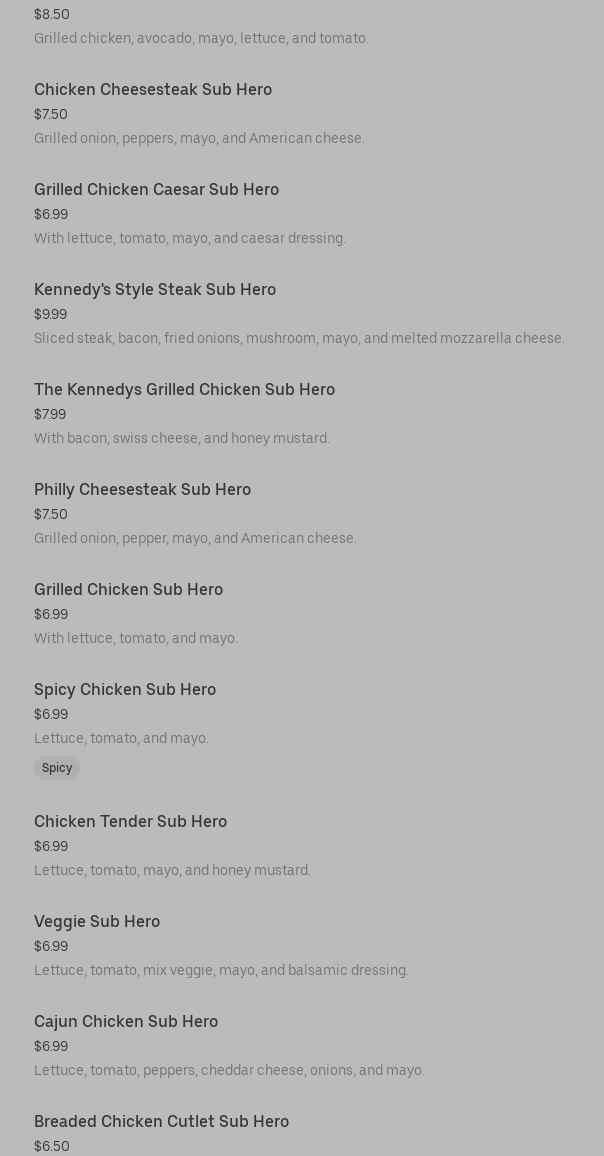Click the $7.99 Kennedys chicken price

50,415
